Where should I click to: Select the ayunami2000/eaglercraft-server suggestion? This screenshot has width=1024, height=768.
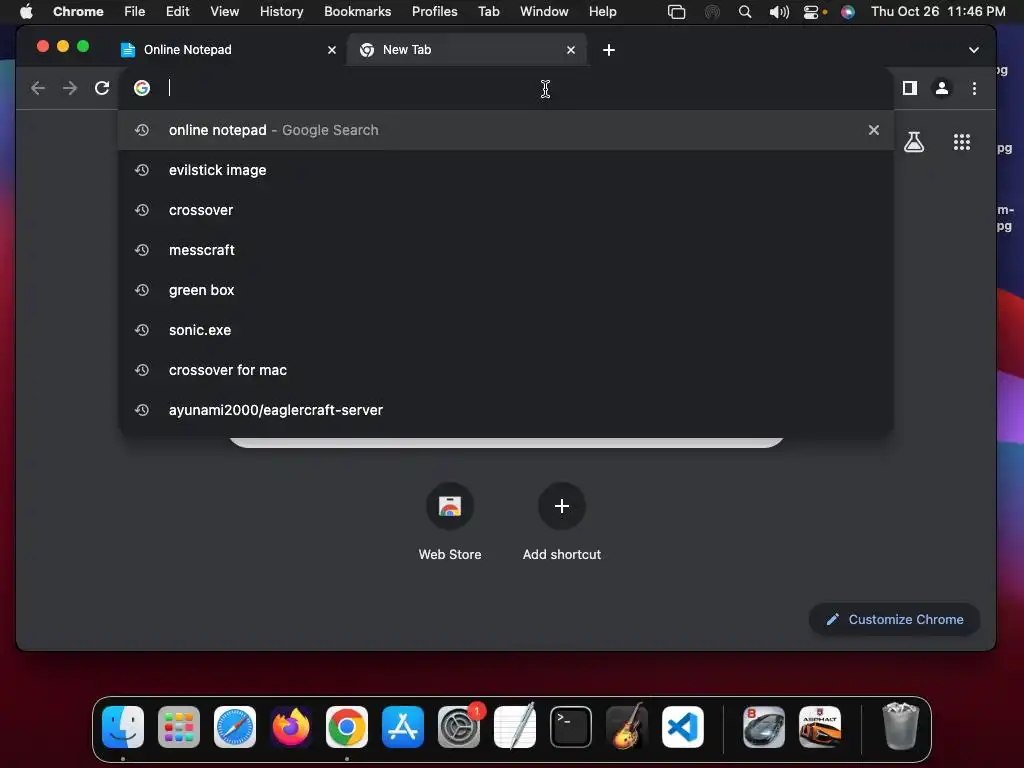pyautogui.click(x=505, y=410)
